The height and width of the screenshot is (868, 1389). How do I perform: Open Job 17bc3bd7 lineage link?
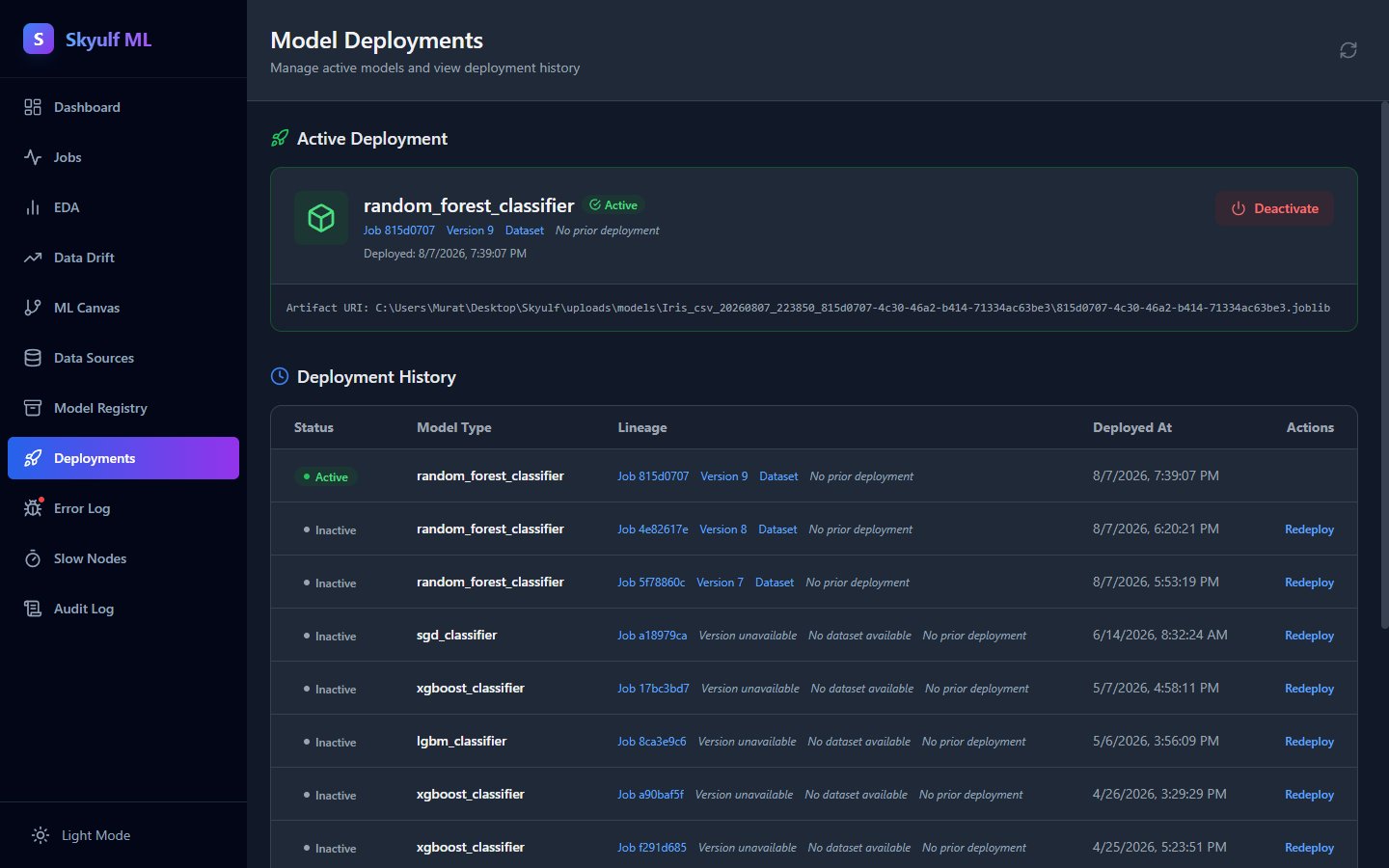653,689
